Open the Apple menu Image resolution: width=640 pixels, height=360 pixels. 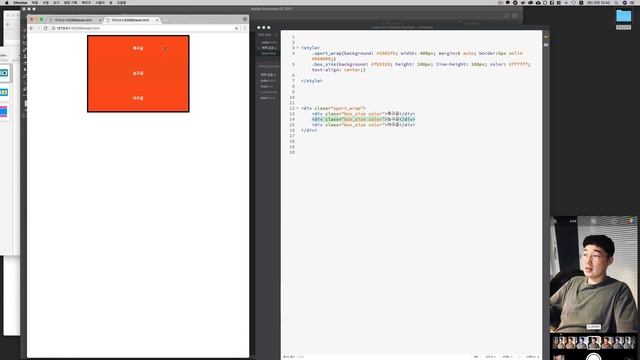[7, 2]
